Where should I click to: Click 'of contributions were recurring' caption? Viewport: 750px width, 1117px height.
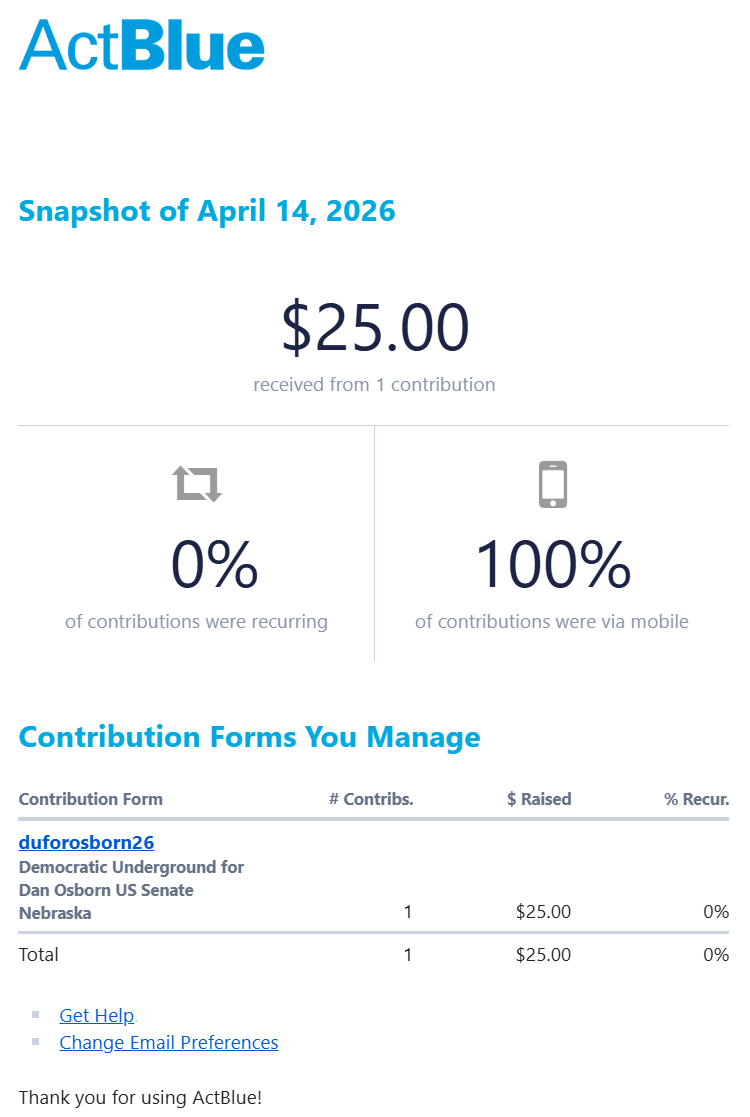(x=197, y=622)
